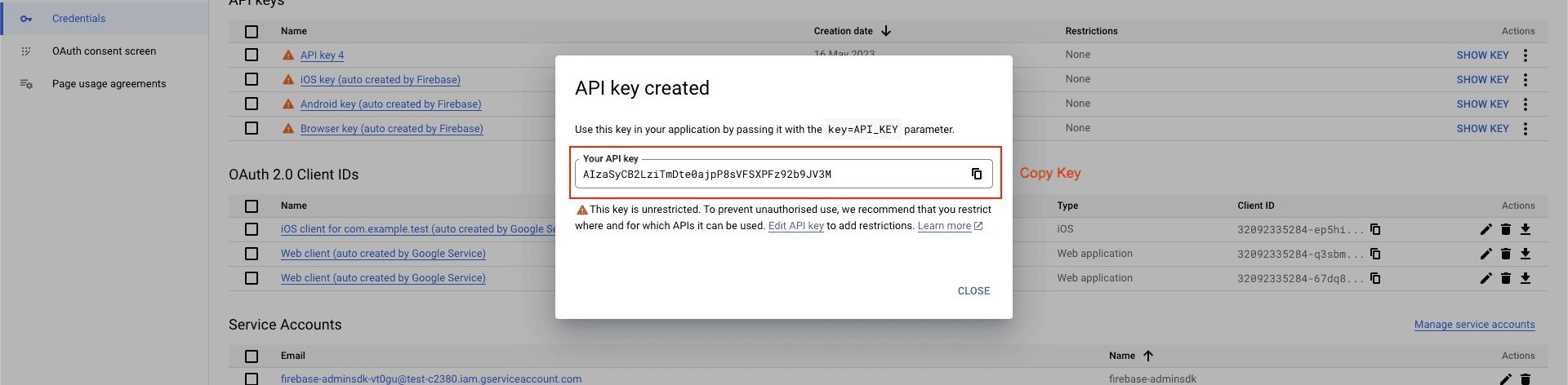Delete the first Web client using trash icon
1568x385 pixels.
pos(1505,254)
